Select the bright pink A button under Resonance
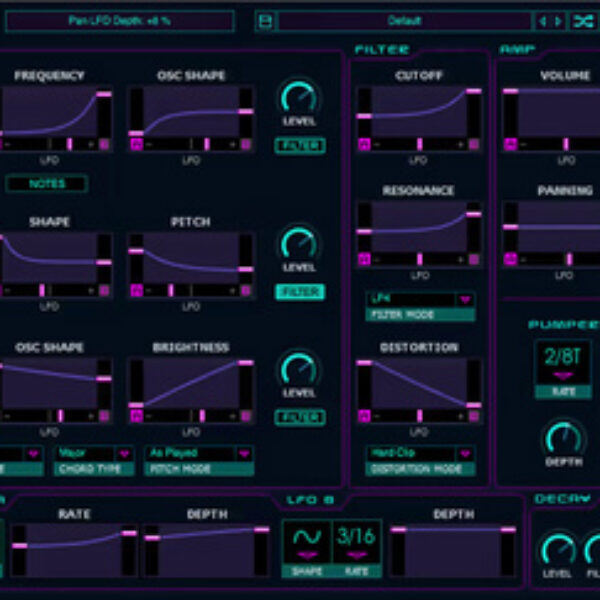Screen dimensions: 600x600 364,260
